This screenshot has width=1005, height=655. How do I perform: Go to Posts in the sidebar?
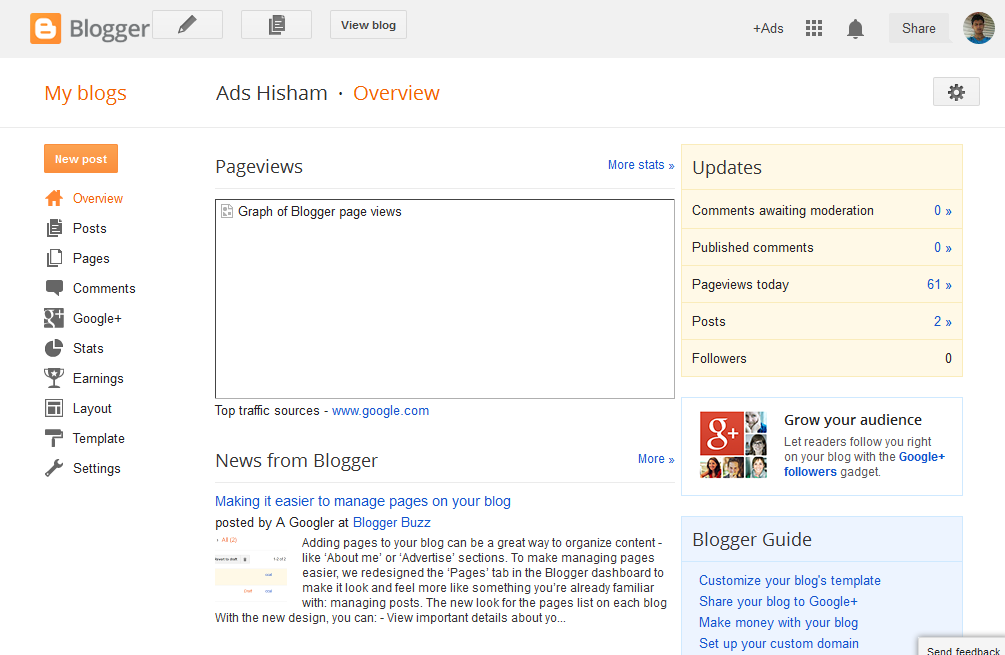click(90, 228)
